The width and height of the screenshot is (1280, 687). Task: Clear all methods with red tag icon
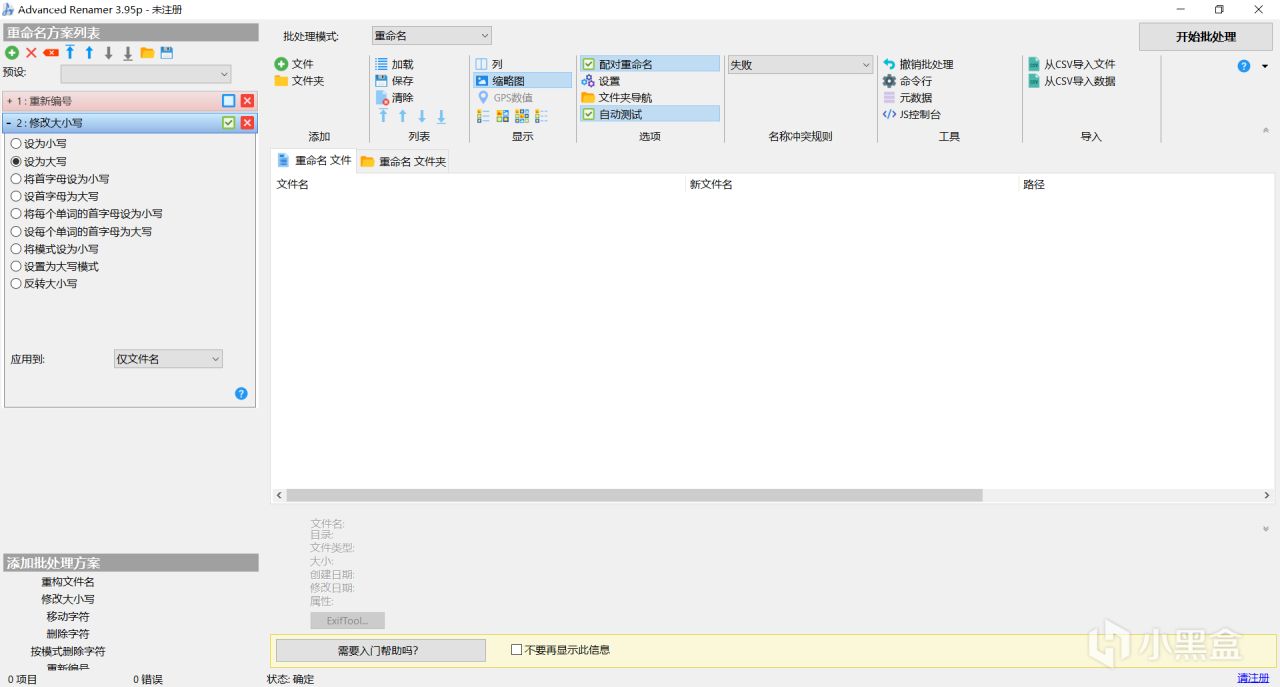51,53
